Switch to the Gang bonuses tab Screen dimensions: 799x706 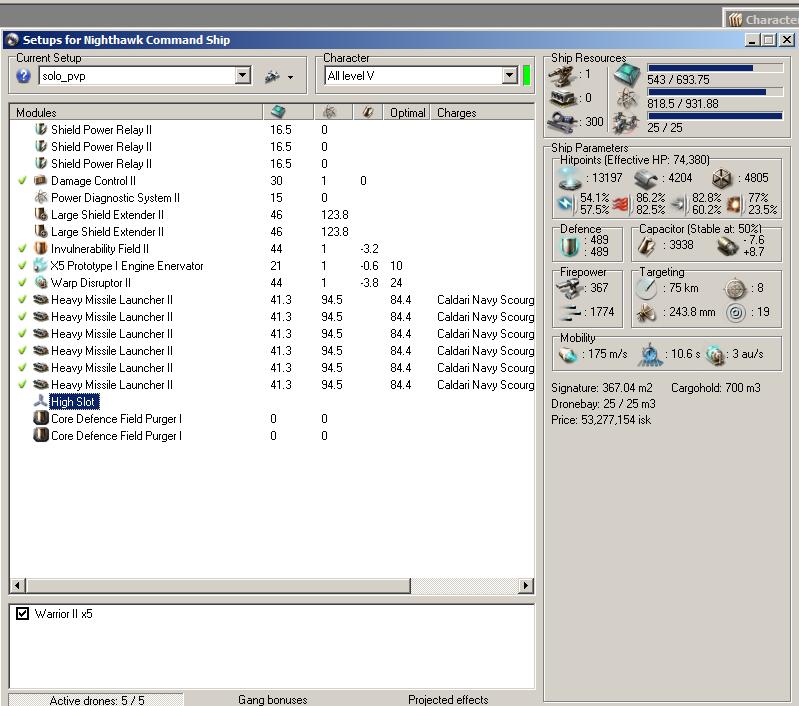[273, 700]
